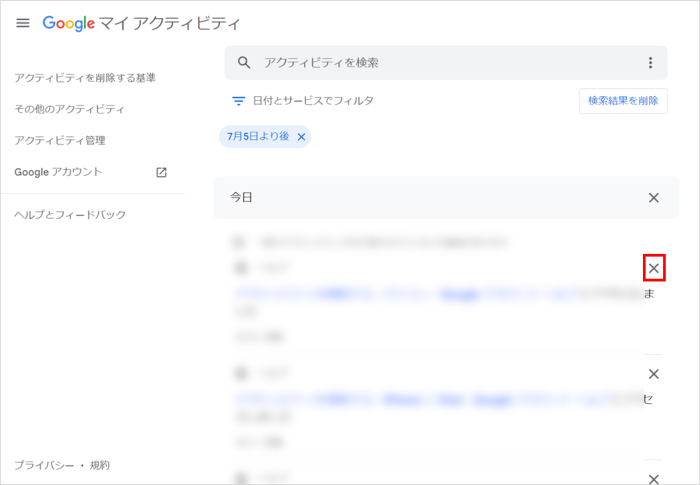Screen dimensions: 700x485
Task: Delete the first activity item (red-boxed X)
Action: [653, 268]
